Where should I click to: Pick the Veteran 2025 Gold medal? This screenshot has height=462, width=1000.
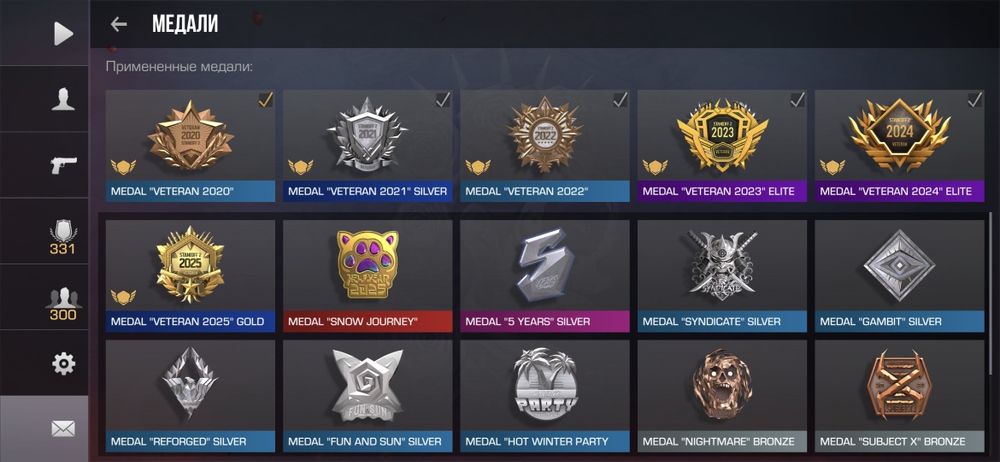(x=190, y=276)
